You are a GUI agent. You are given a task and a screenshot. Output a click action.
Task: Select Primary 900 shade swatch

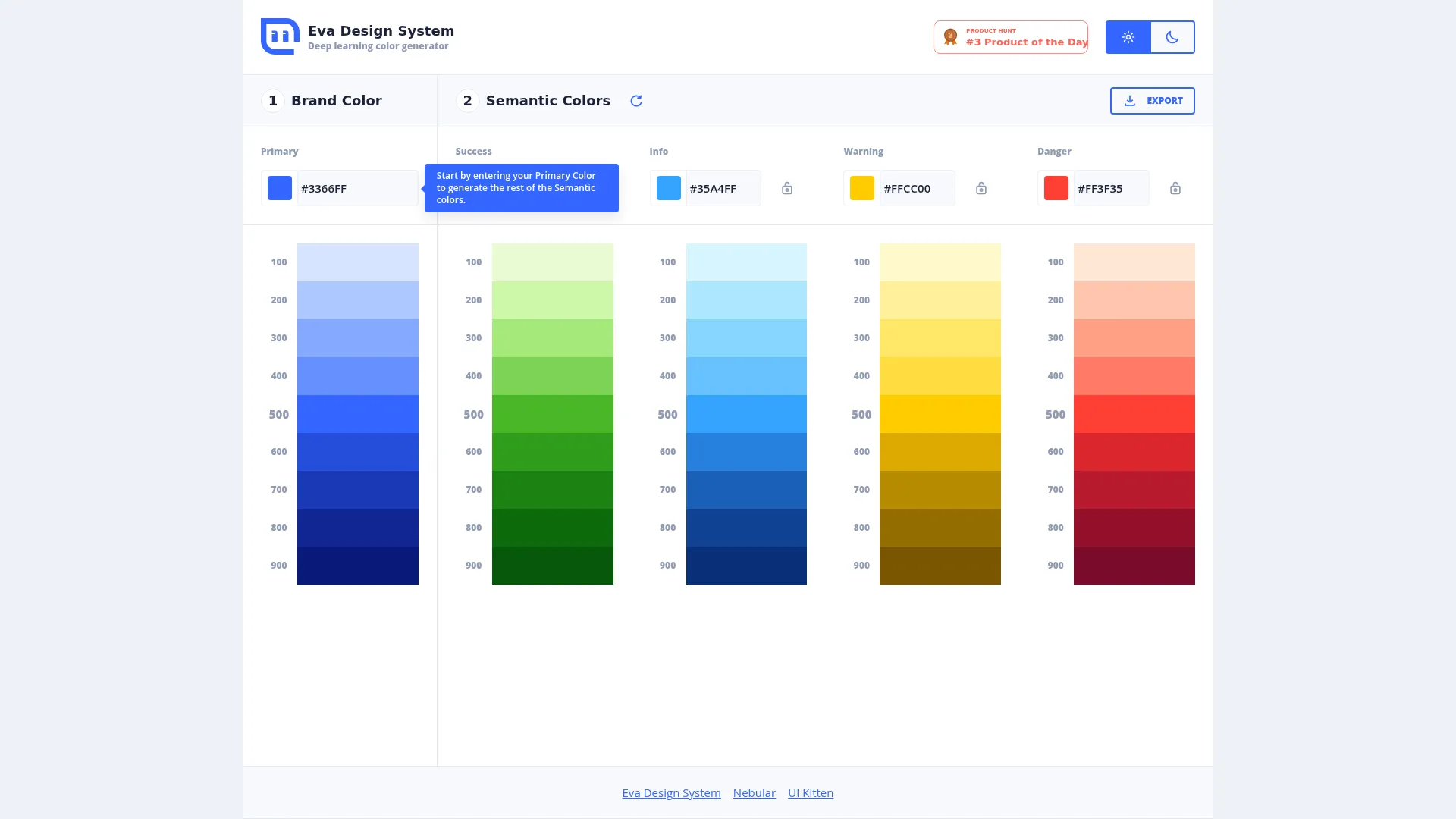tap(358, 566)
